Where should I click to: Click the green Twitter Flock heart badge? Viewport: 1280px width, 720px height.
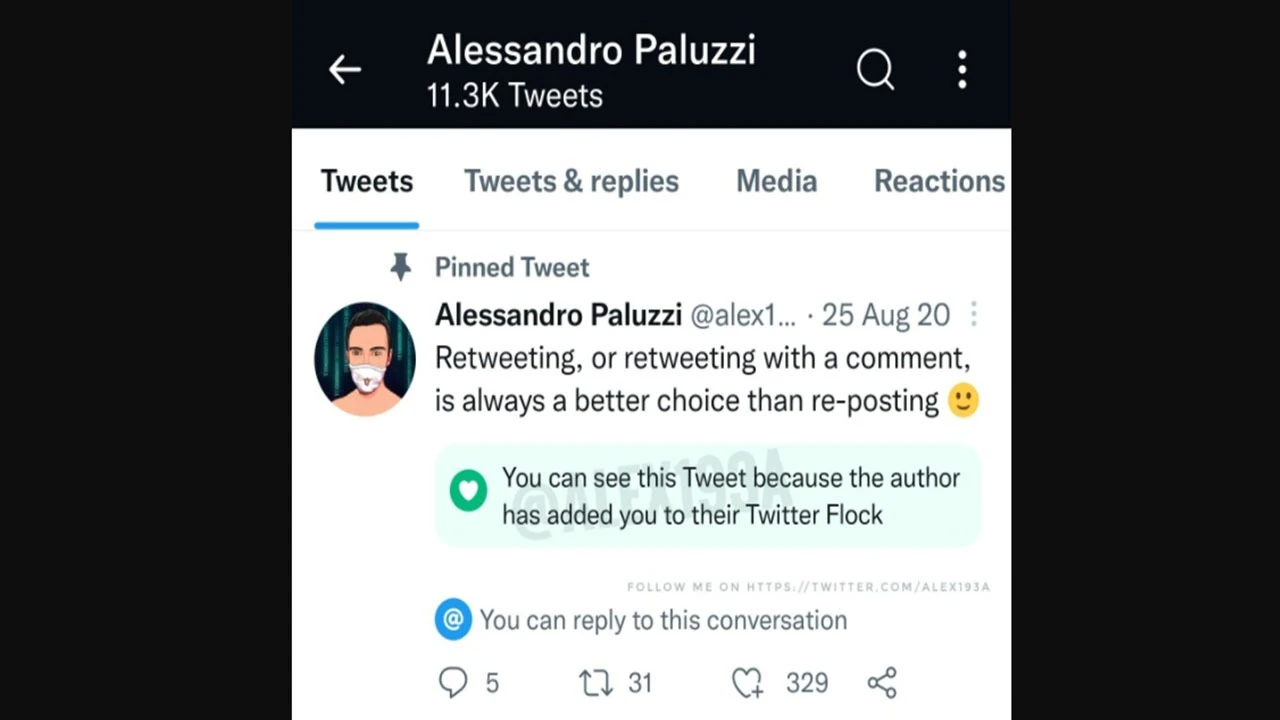tap(468, 490)
